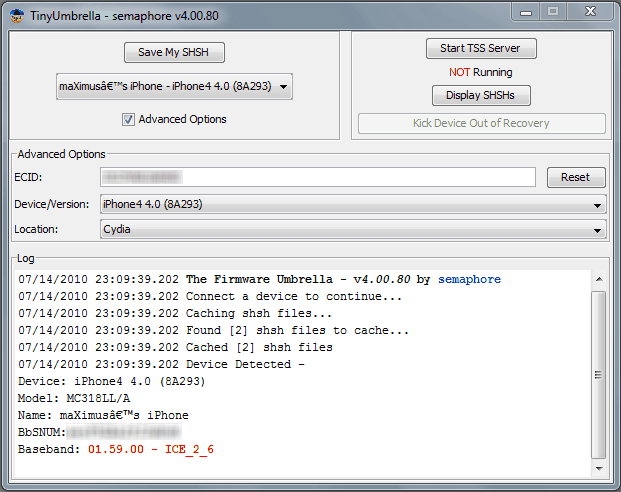This screenshot has width=621, height=492.
Task: Click 'Found [2] shsh files to cache...' line
Action: [213, 330]
